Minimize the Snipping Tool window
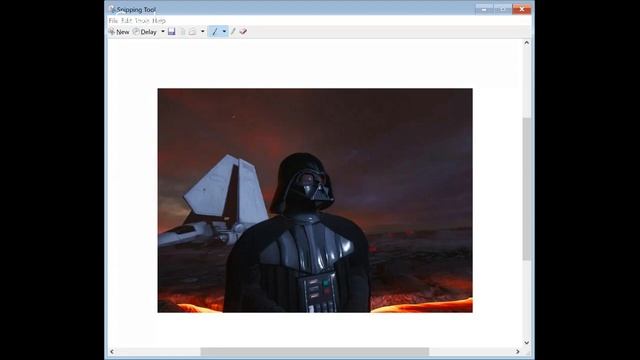This screenshot has height=360, width=640. (x=484, y=9)
